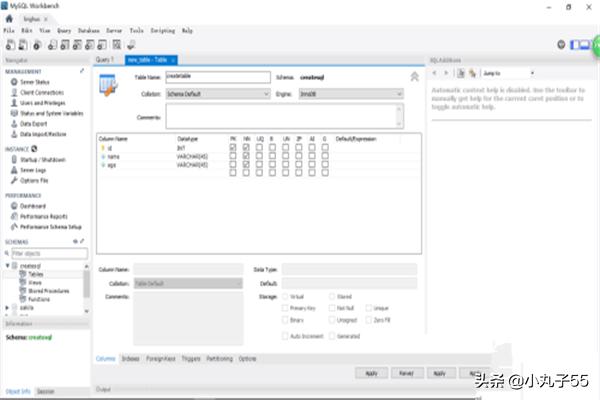The image size is (600, 400).
Task: Uncheck NN checkbox for id column
Action: 246,147
